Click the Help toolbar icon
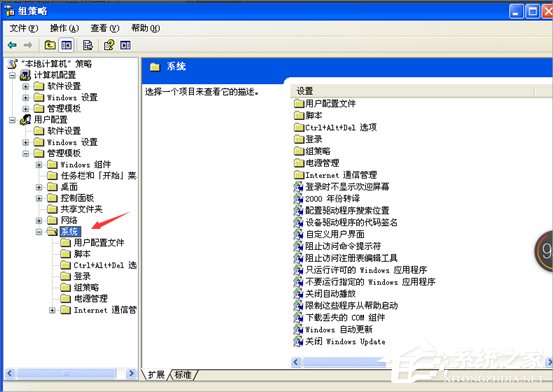This screenshot has height=392, width=553. click(109, 45)
